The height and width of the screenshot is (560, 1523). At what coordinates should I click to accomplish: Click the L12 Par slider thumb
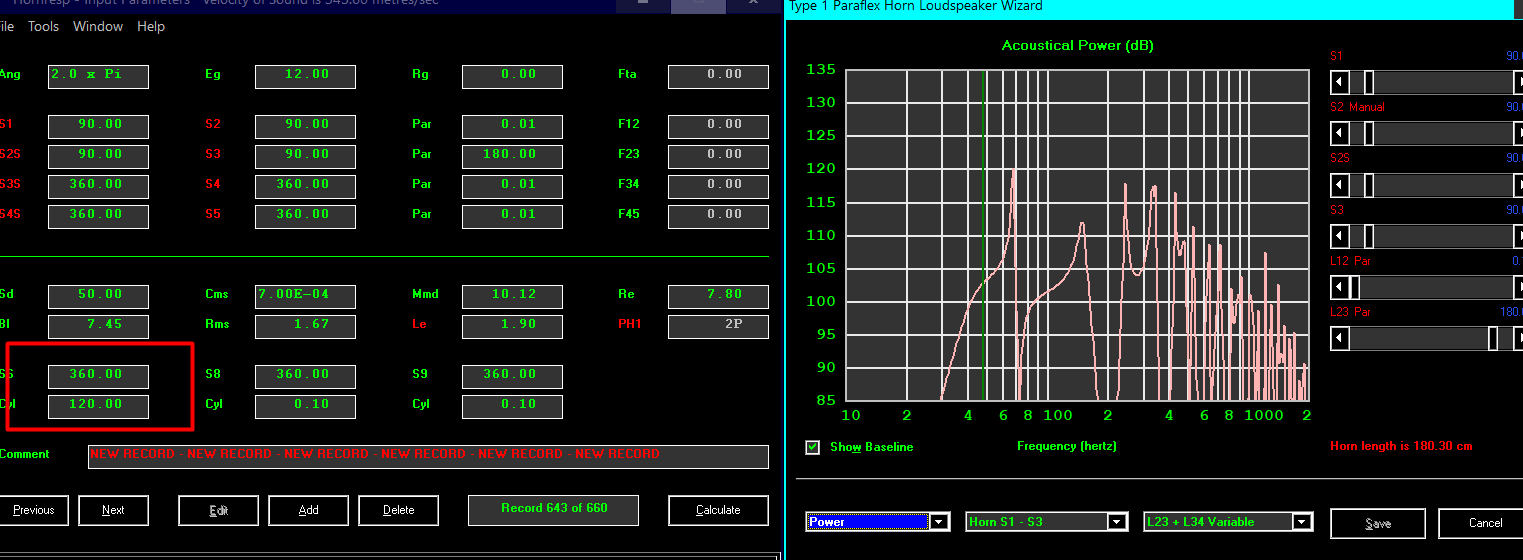tap(1354, 287)
